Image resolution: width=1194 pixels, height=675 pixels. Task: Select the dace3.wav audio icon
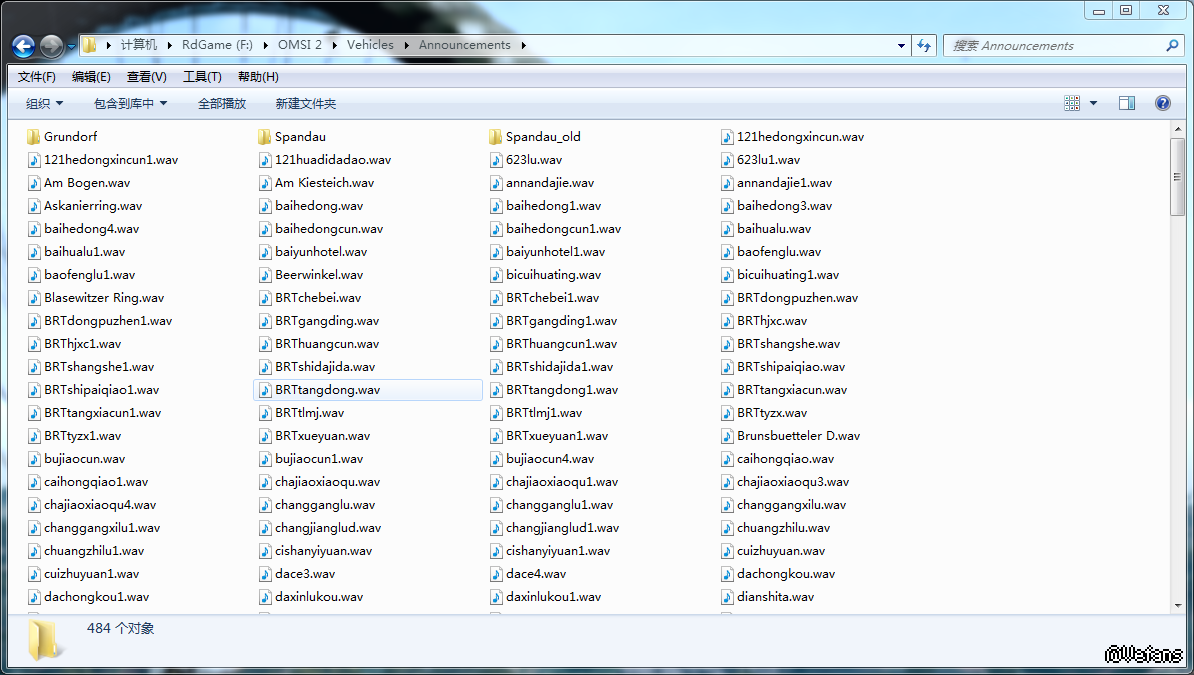[265, 574]
